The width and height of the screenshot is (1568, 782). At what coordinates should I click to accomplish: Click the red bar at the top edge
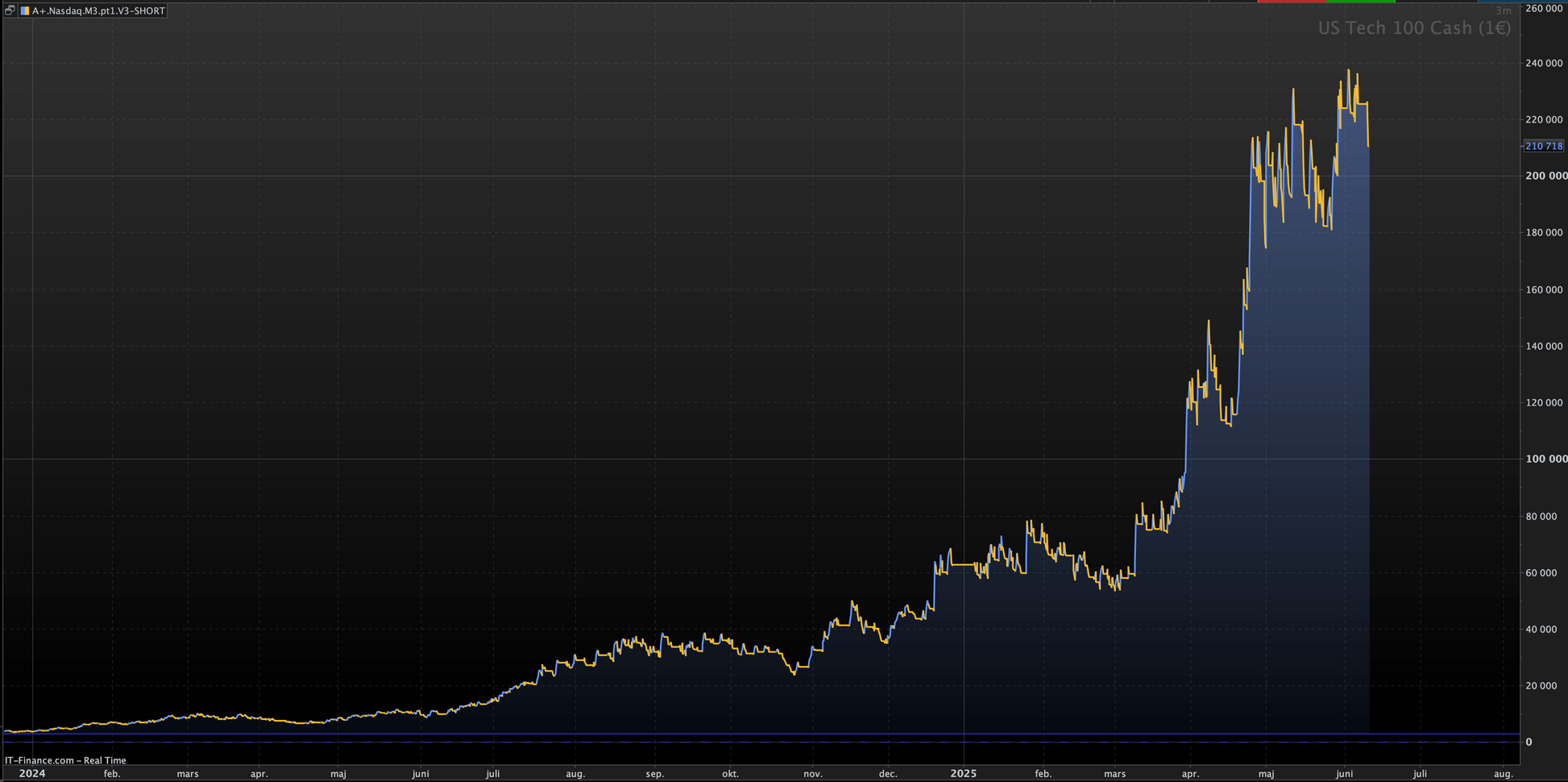(x=1291, y=2)
